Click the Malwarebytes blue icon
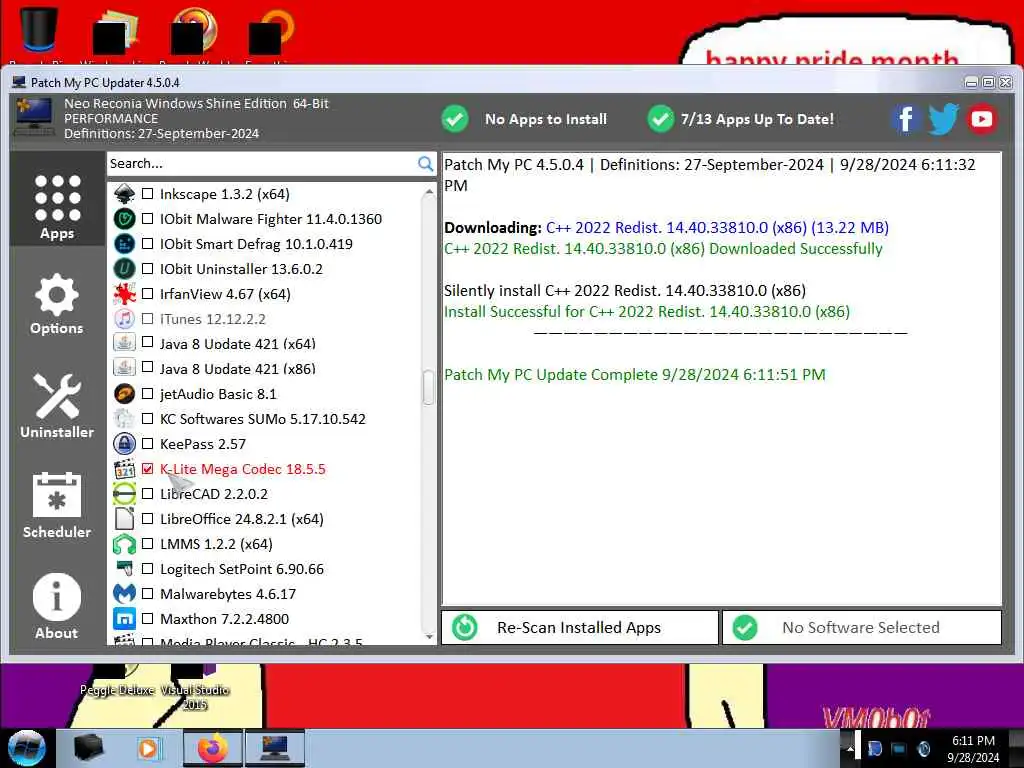 click(x=124, y=594)
